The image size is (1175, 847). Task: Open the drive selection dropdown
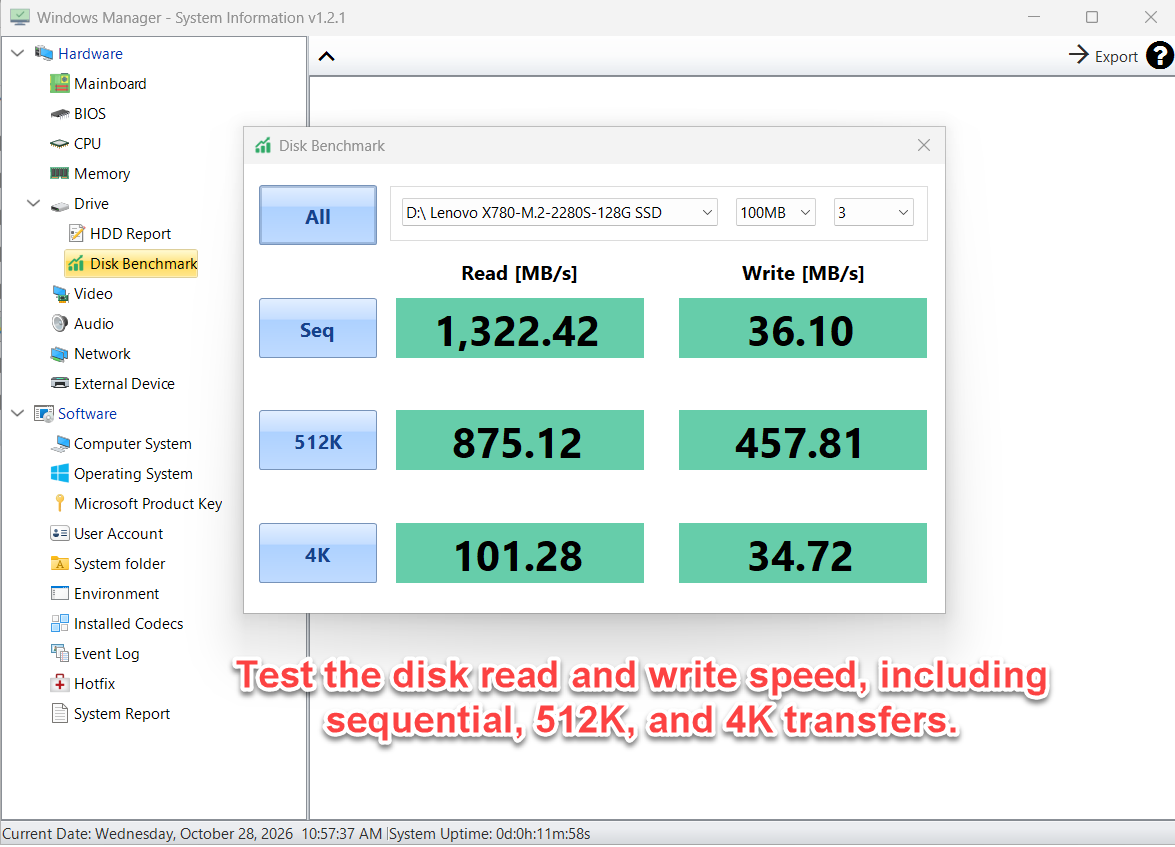tap(559, 213)
